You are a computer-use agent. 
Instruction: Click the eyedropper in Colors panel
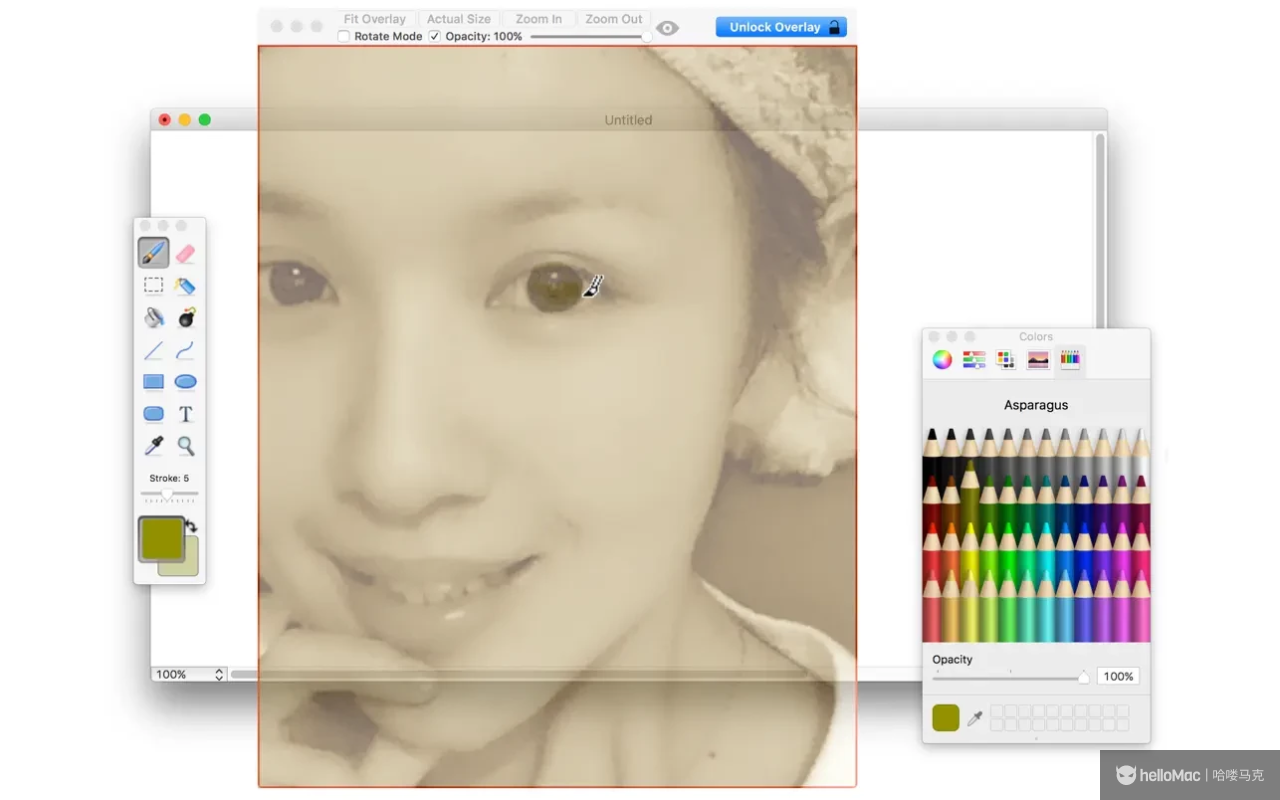click(975, 718)
